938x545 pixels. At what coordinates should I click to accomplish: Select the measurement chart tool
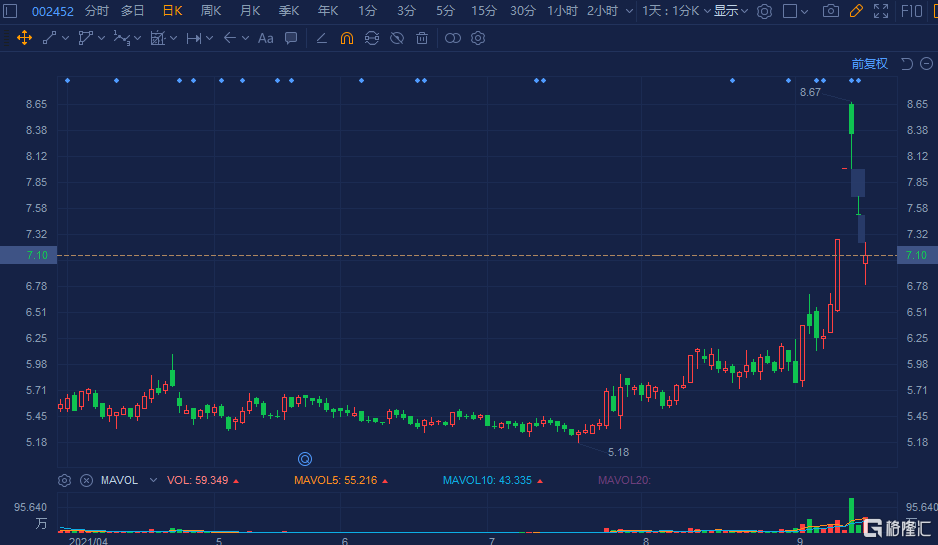coord(157,38)
